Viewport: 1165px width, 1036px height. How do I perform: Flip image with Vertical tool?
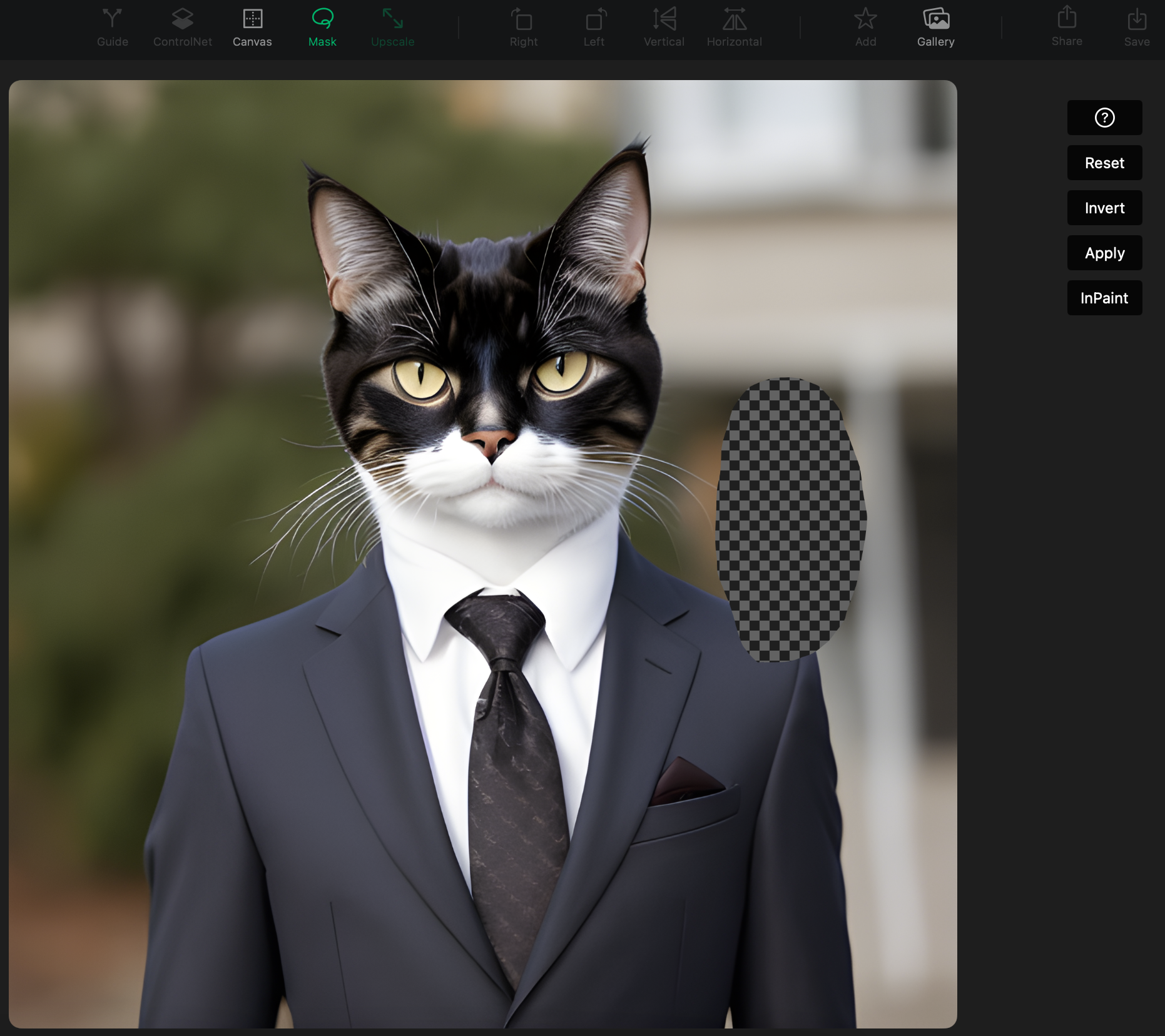click(x=664, y=19)
